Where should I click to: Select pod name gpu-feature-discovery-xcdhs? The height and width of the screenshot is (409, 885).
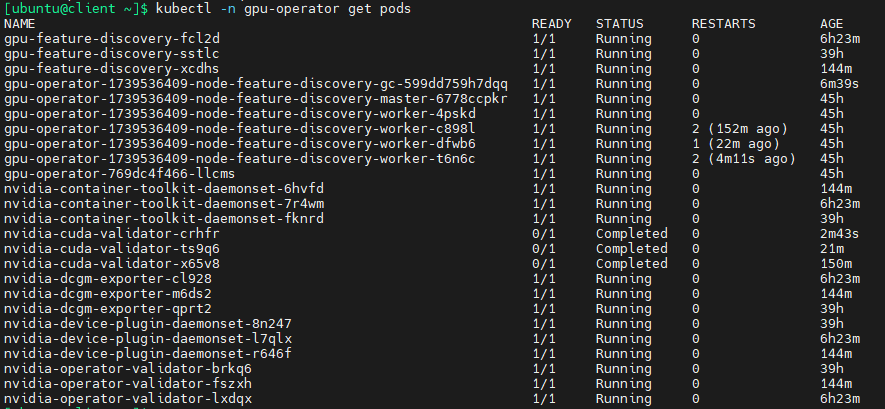click(112, 69)
